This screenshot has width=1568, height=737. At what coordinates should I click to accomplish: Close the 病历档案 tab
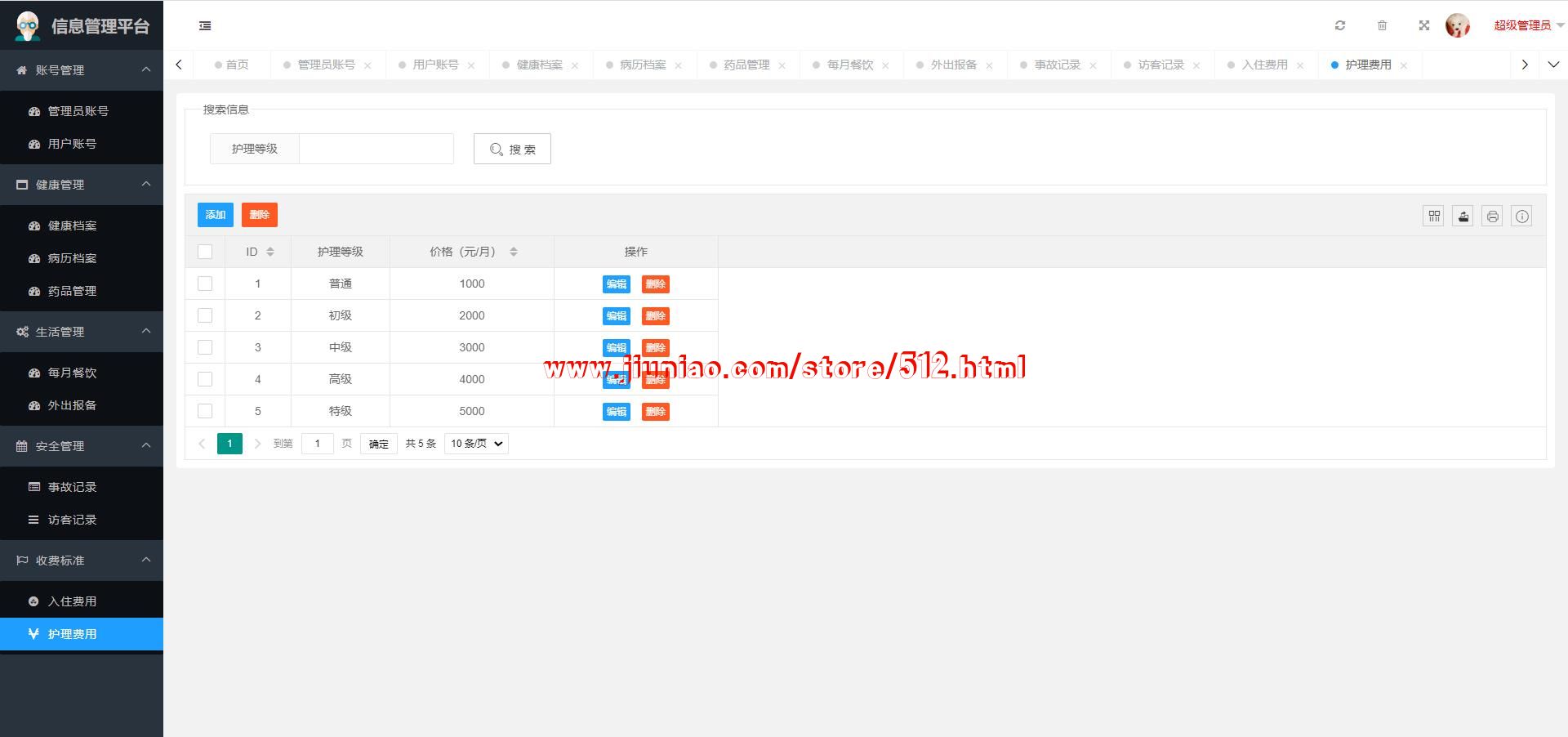click(678, 65)
